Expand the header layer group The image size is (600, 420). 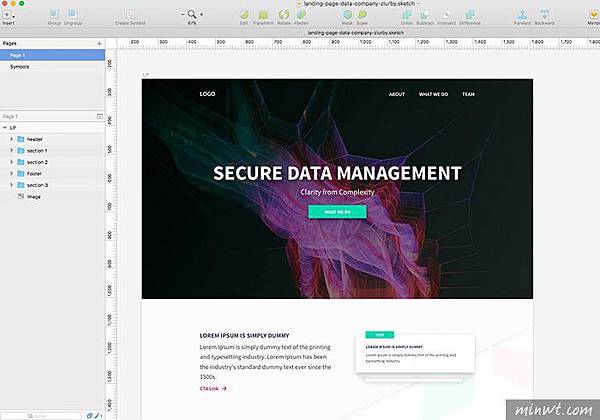pyautogui.click(x=11, y=139)
